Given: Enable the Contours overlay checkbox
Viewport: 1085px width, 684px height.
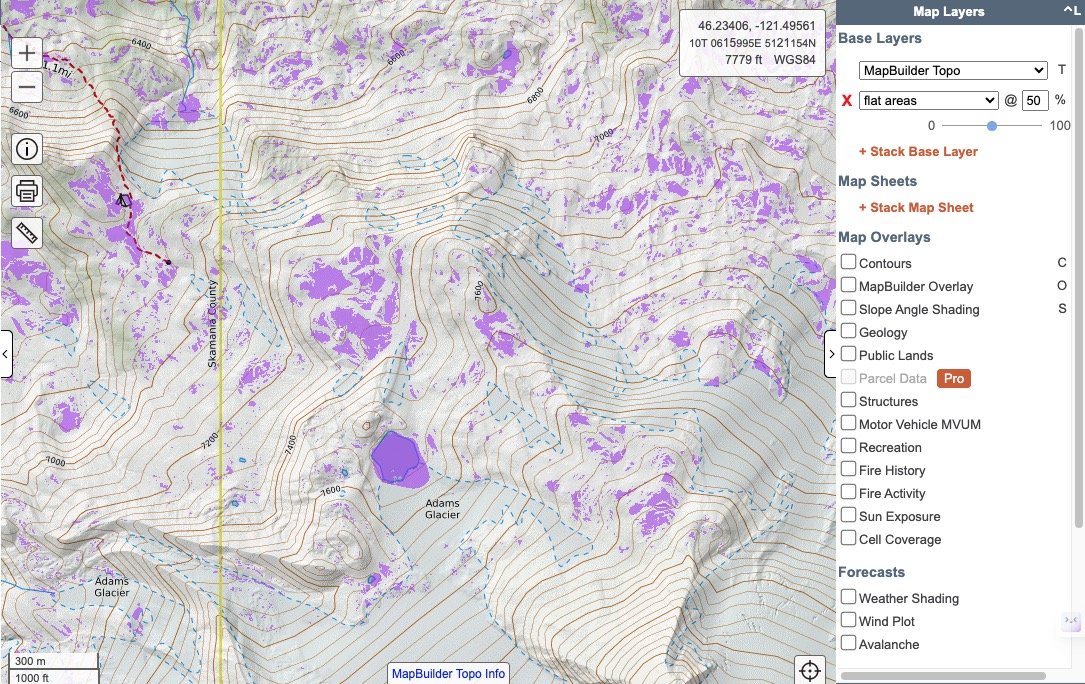Looking at the screenshot, I should pyautogui.click(x=848, y=262).
